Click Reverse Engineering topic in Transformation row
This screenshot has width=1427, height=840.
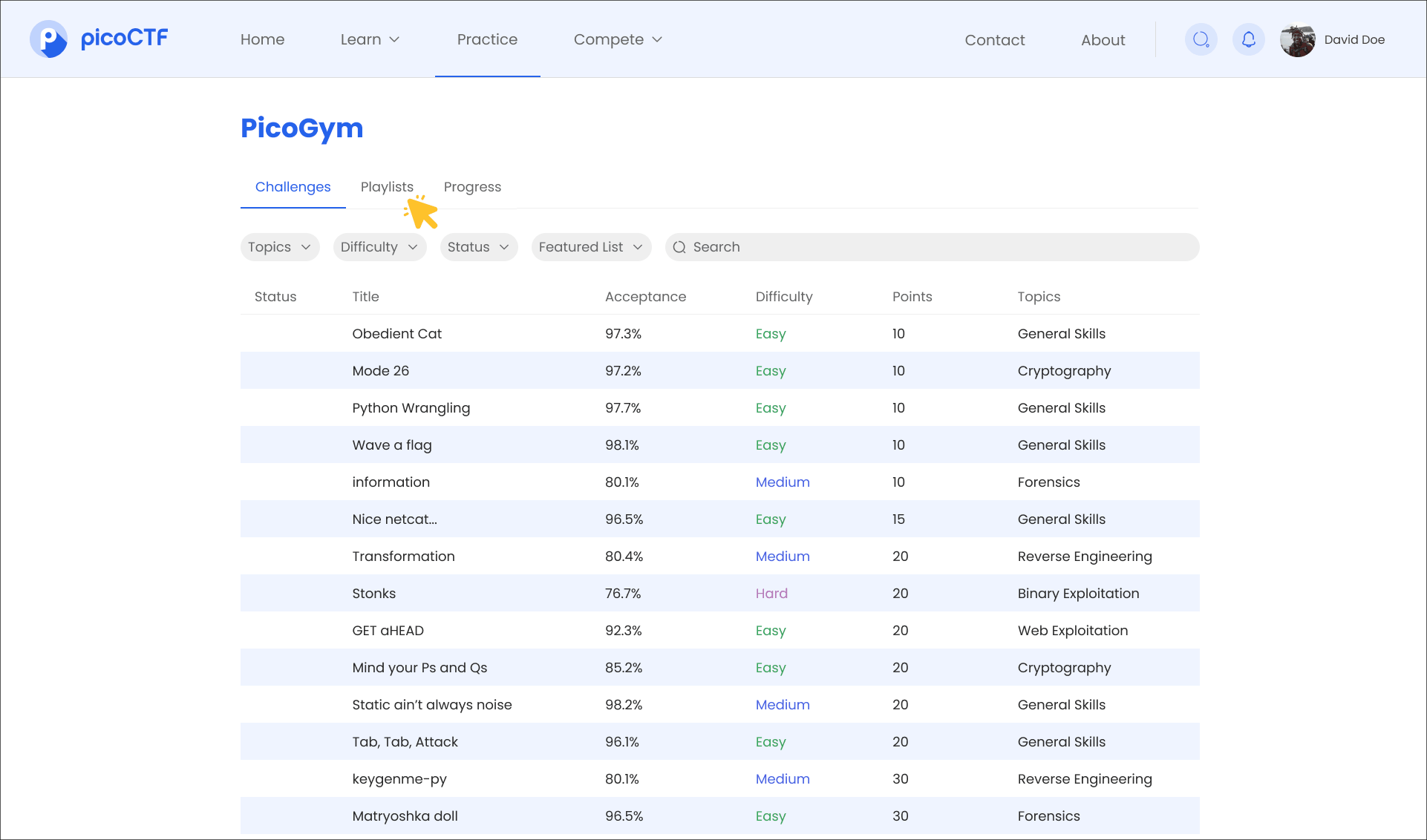pos(1085,557)
